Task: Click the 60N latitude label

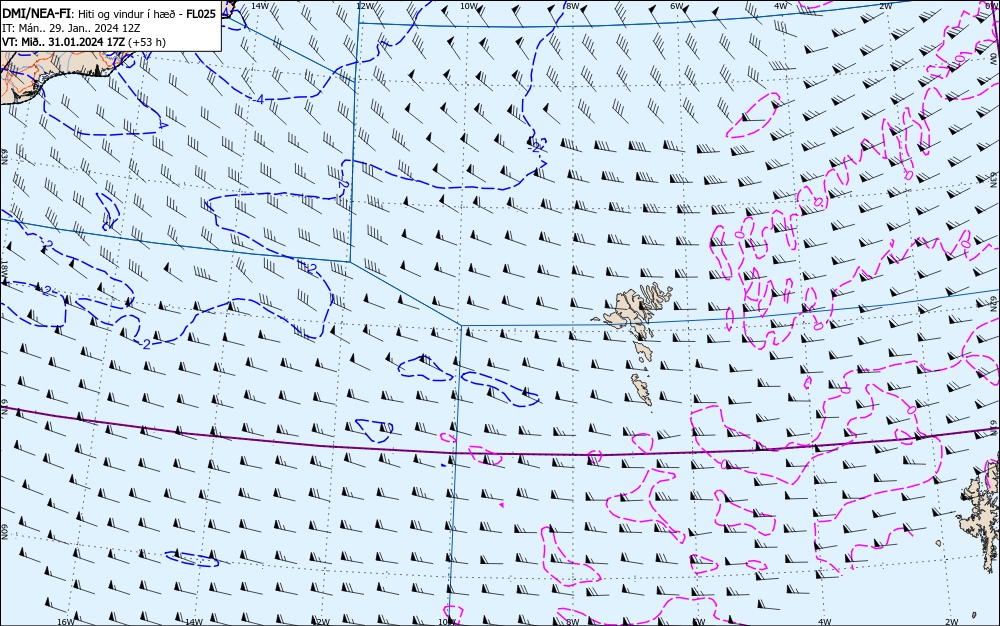Action: pyautogui.click(x=4, y=532)
